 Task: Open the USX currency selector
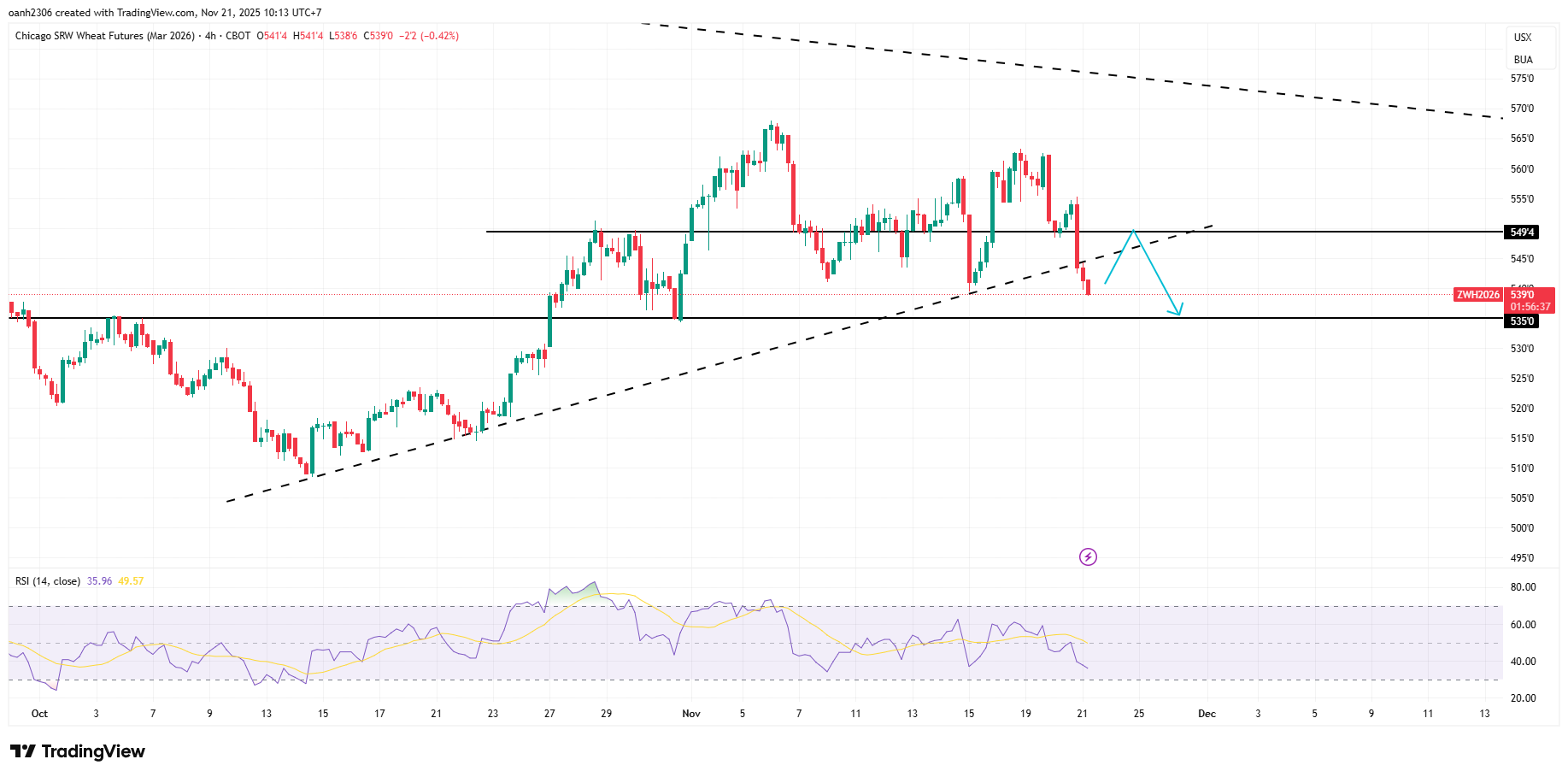pos(1523,38)
